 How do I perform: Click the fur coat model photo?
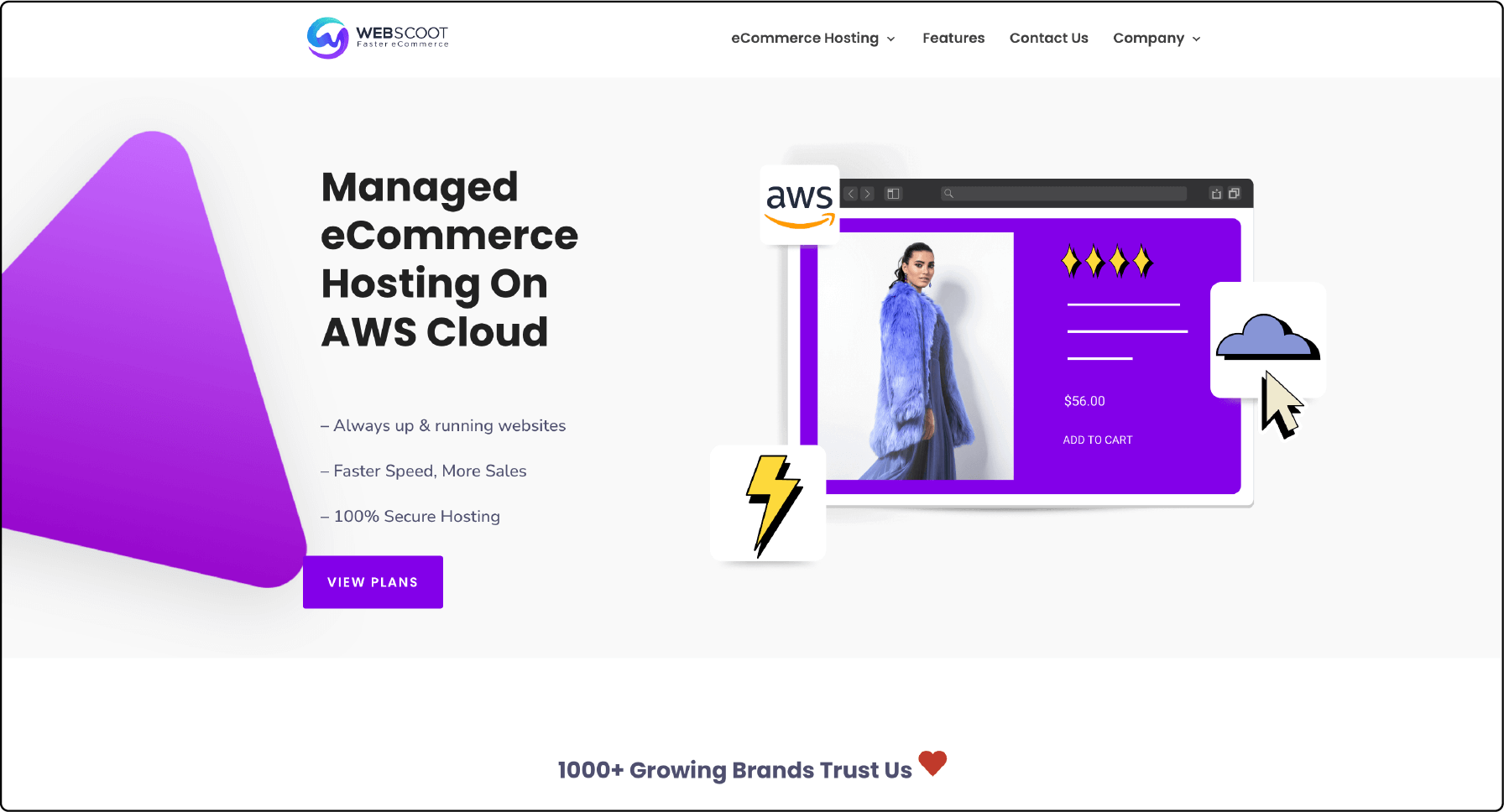[x=916, y=357]
